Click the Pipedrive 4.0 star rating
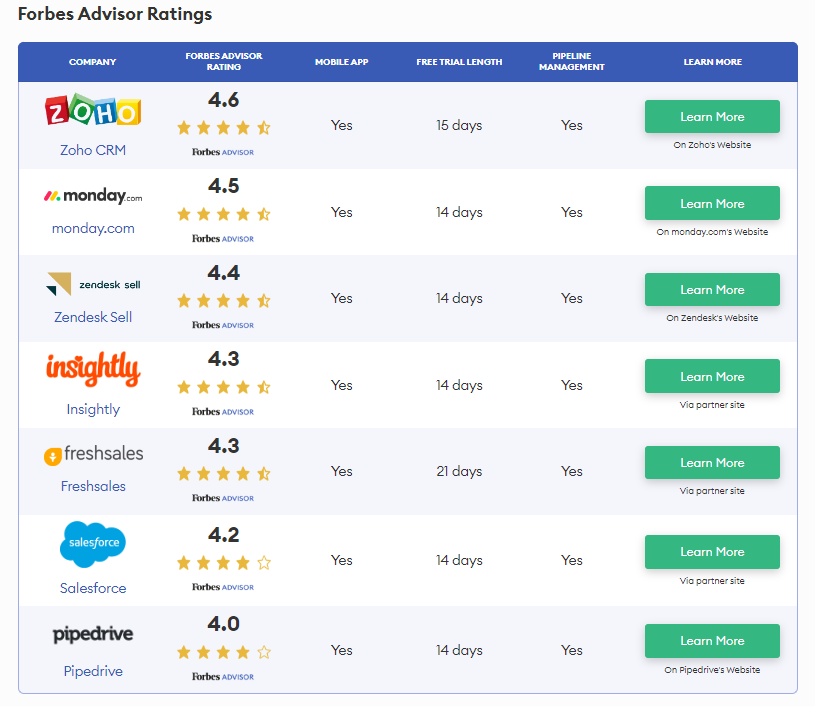Screen dimensions: 815x706 coord(223,652)
